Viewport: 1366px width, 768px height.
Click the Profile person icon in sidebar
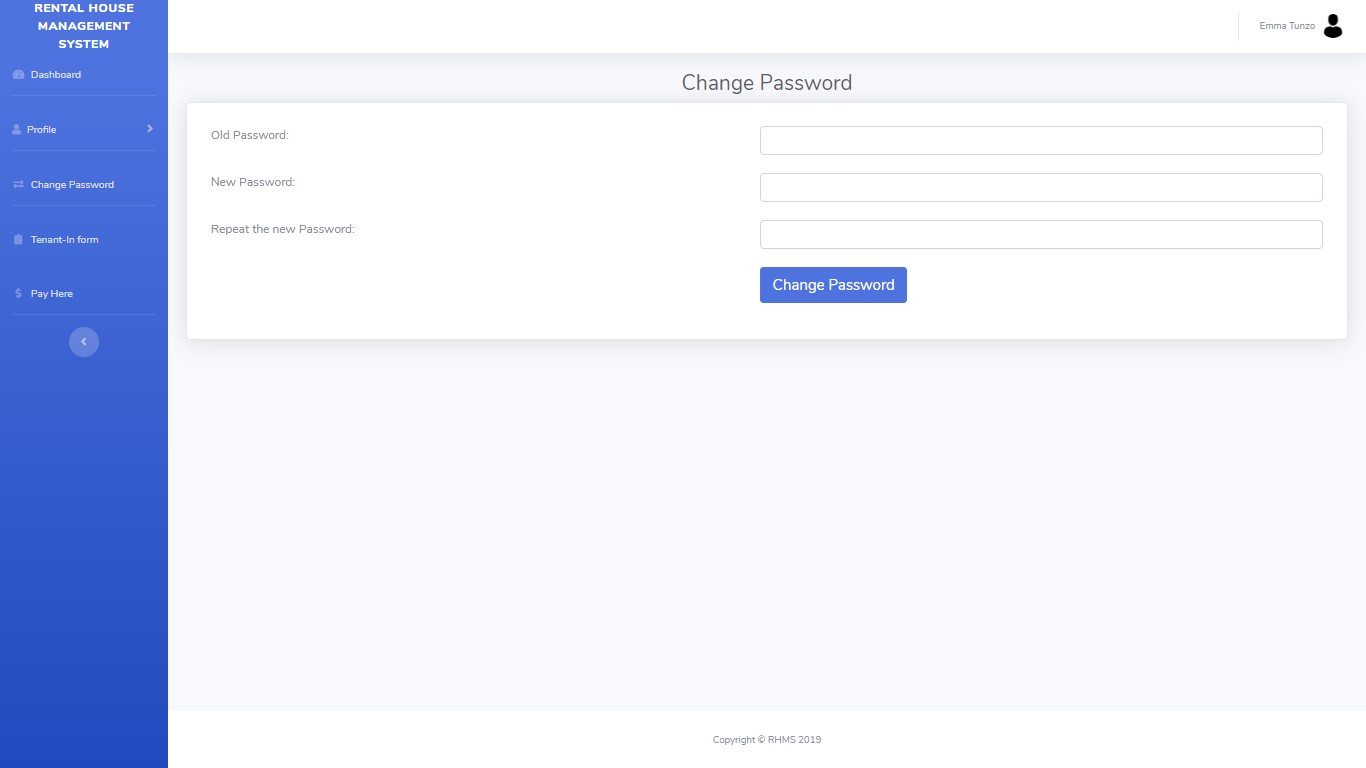click(16, 130)
